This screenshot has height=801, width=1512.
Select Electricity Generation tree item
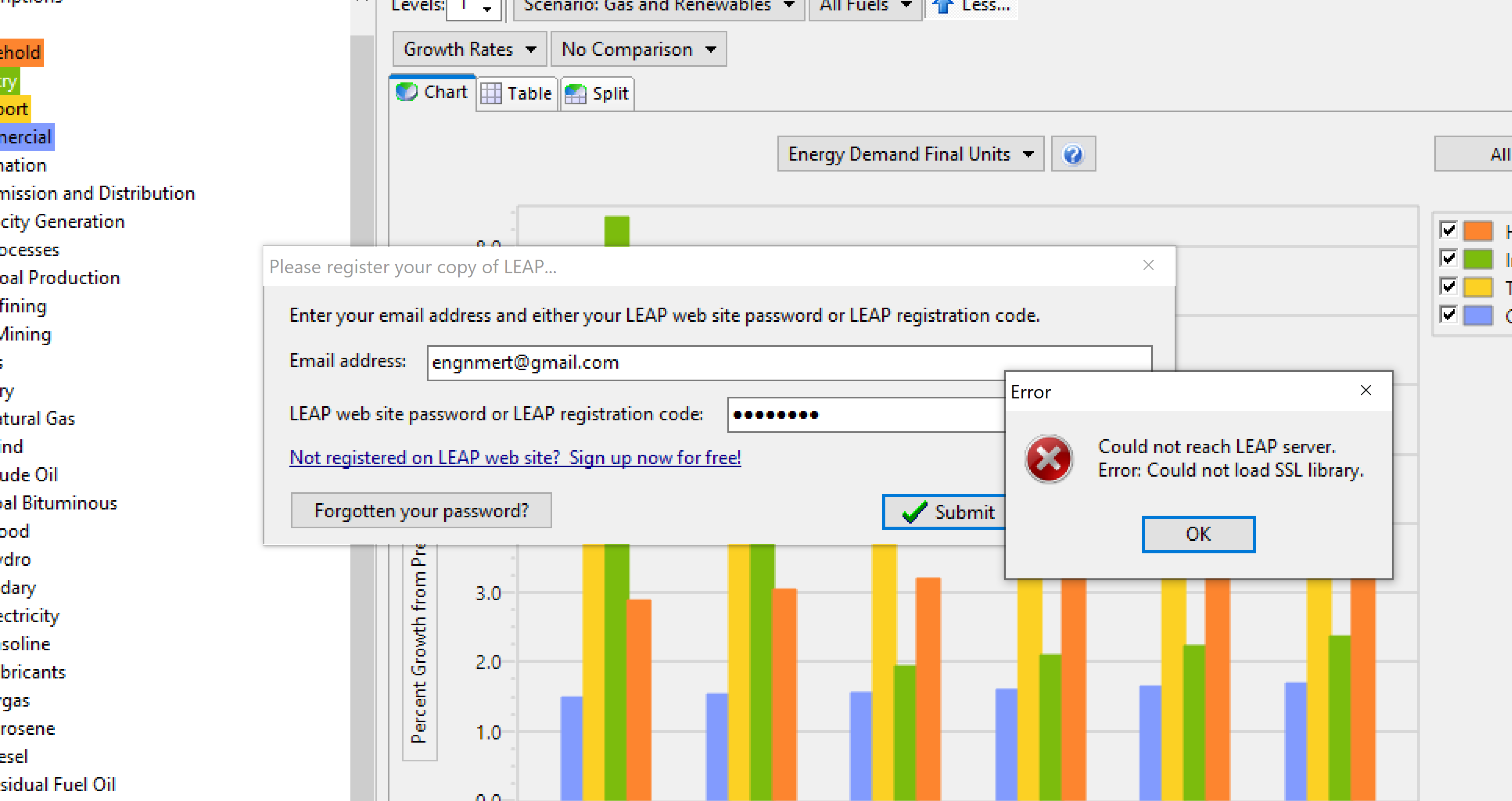[x=62, y=222]
